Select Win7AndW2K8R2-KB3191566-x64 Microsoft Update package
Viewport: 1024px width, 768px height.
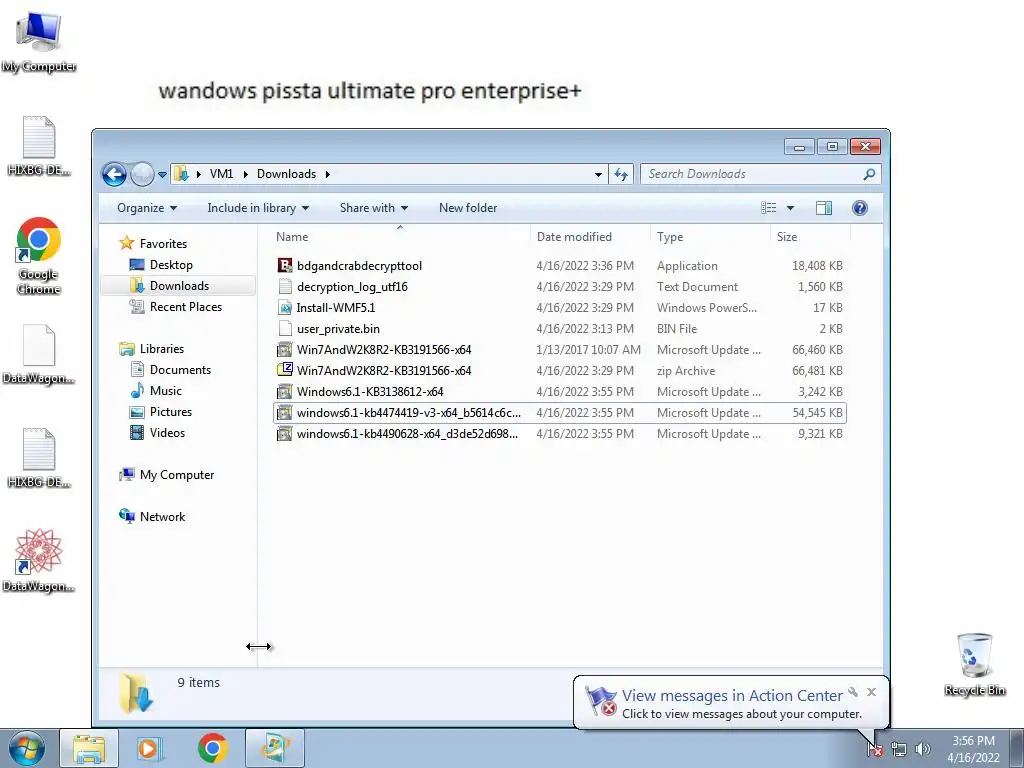click(383, 349)
